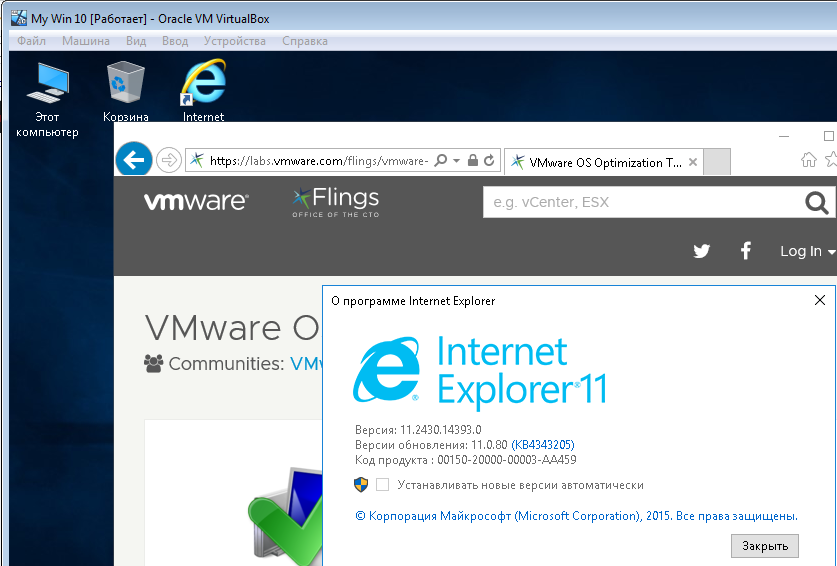
Task: Click the Internet Explorer 11 logo
Action: 479,373
